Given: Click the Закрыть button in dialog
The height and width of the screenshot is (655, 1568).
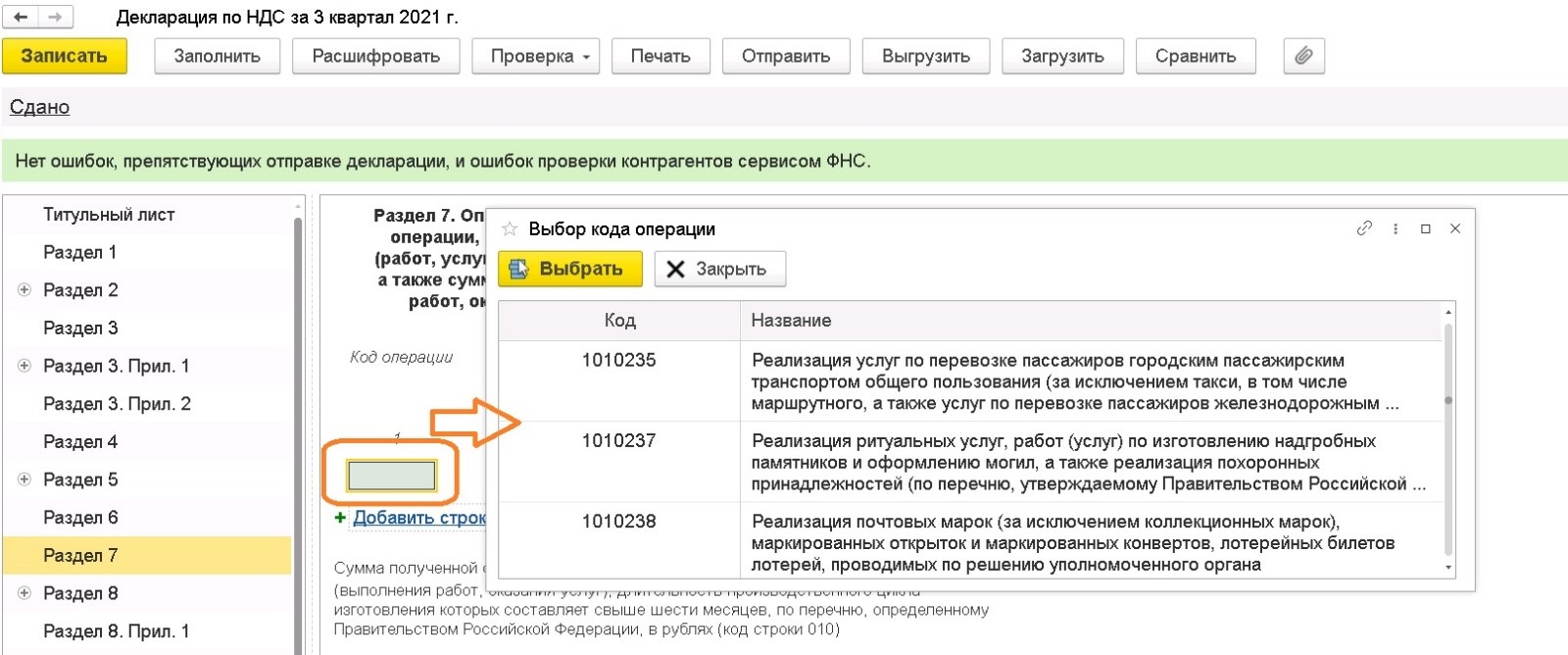Looking at the screenshot, I should click(720, 269).
